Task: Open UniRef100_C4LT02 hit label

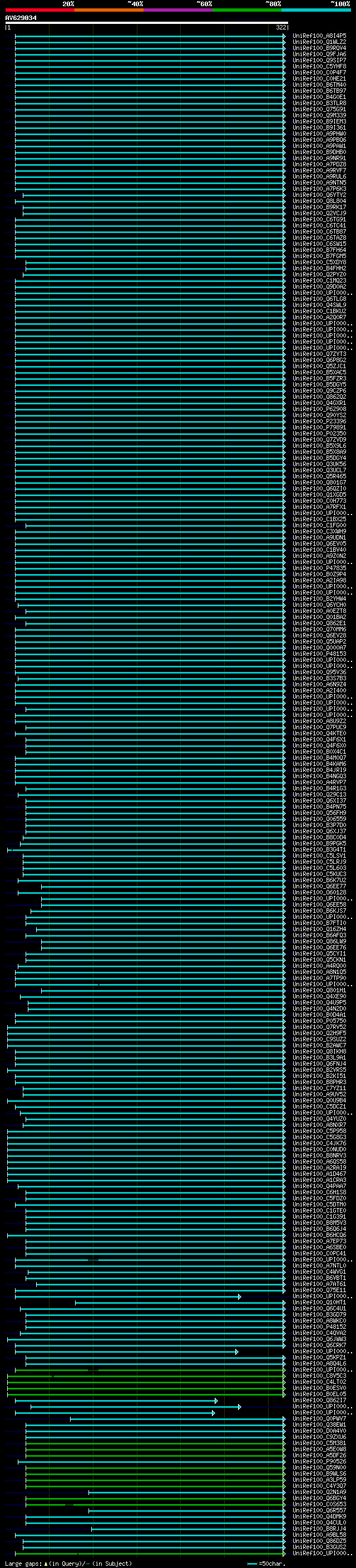Action: pos(319,1382)
